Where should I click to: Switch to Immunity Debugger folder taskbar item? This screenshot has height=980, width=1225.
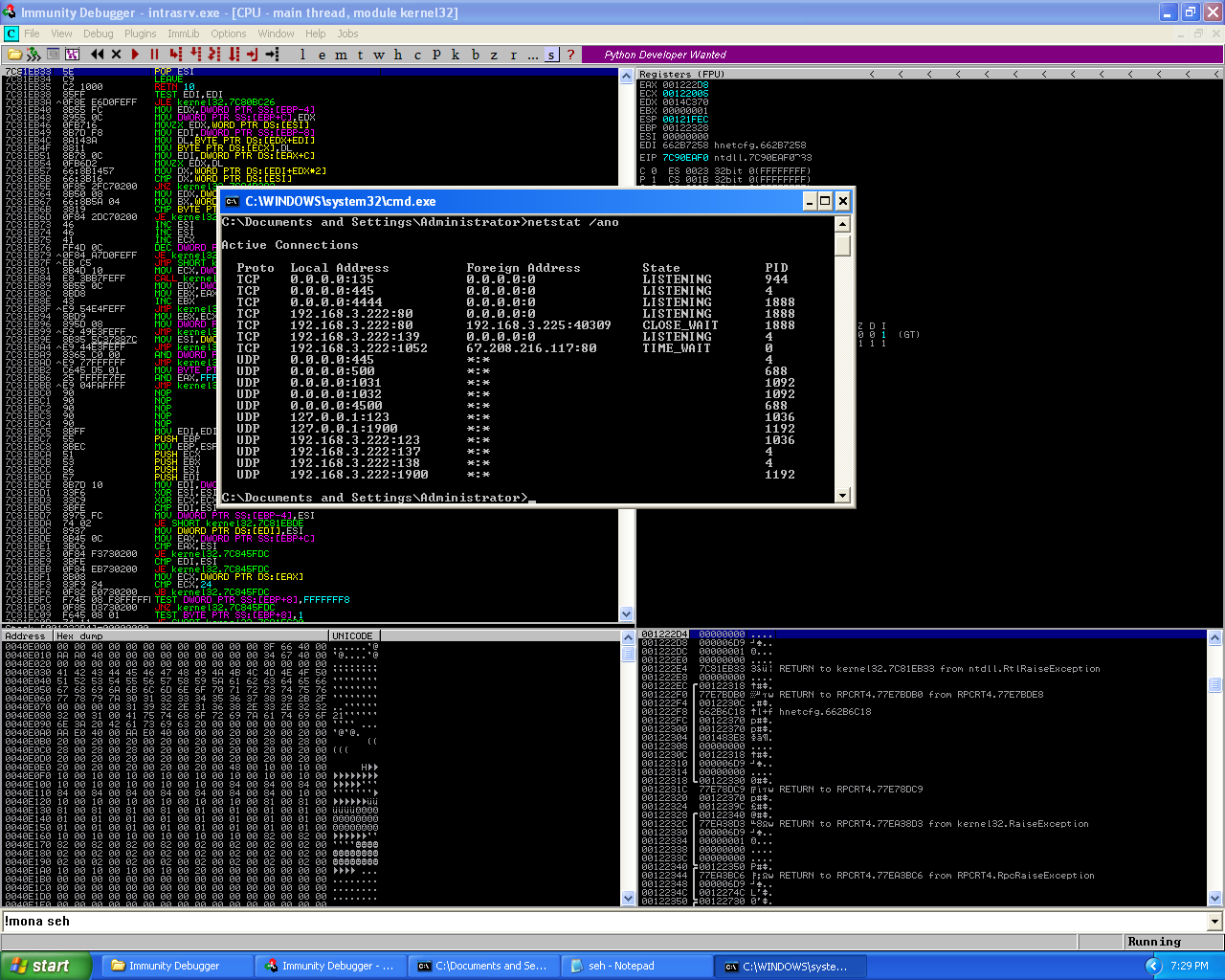pos(178,966)
